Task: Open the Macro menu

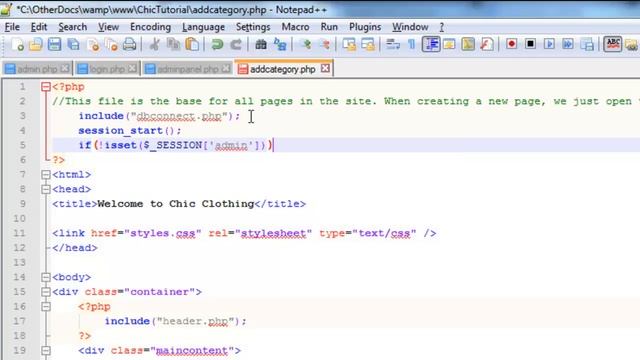Action: pos(295,27)
